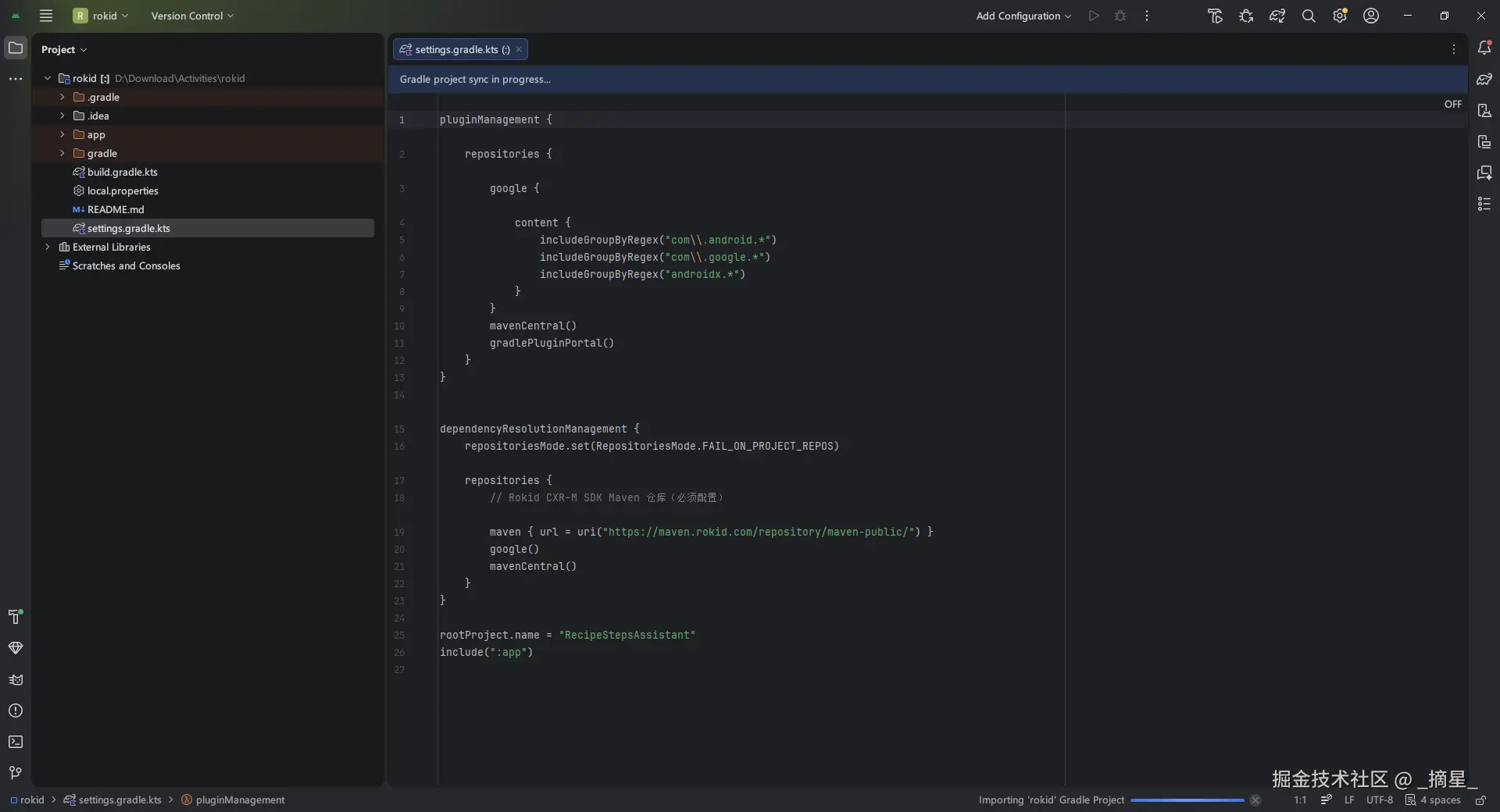Expand the app folder in project tree
Viewport: 1500px width, 812px height.
pyautogui.click(x=62, y=134)
